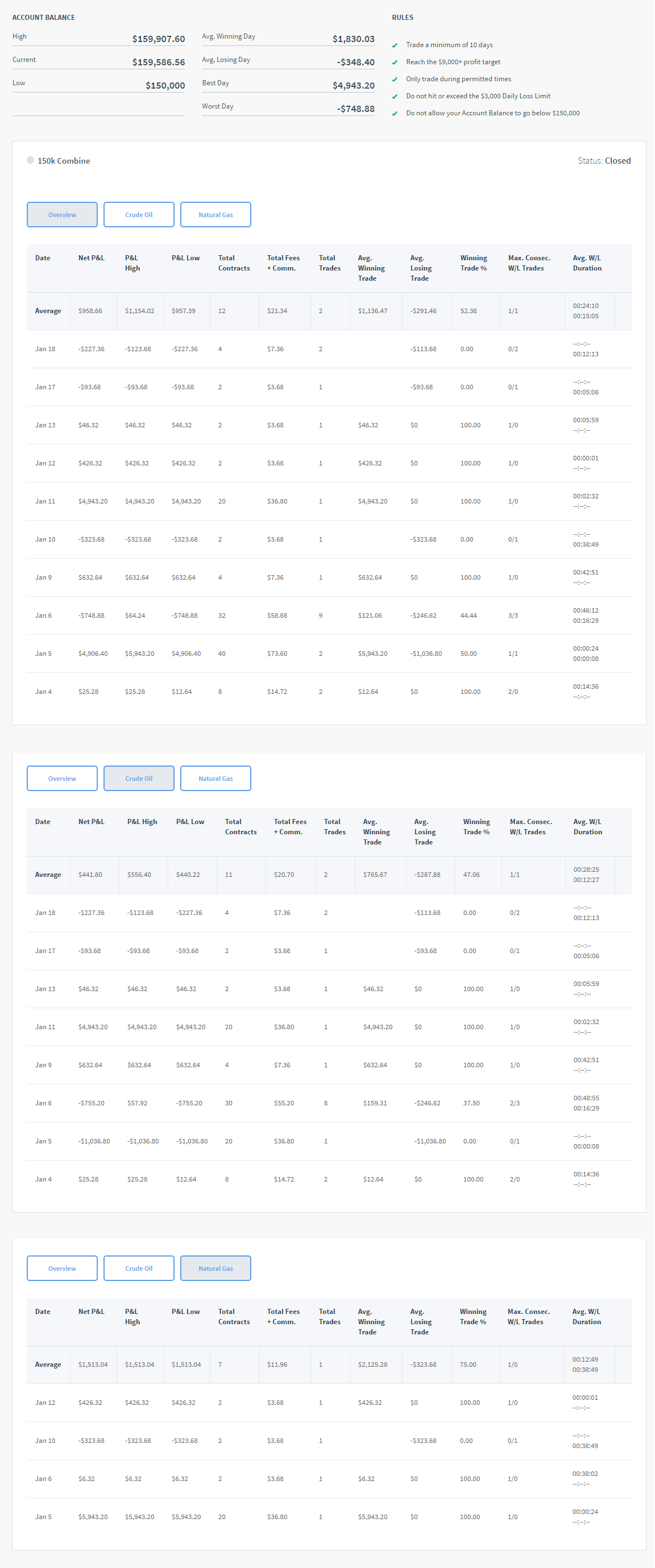Click the checkmark beside 'Trade a minimum of 10 days'
This screenshot has height=1568, width=655.
coord(395,45)
